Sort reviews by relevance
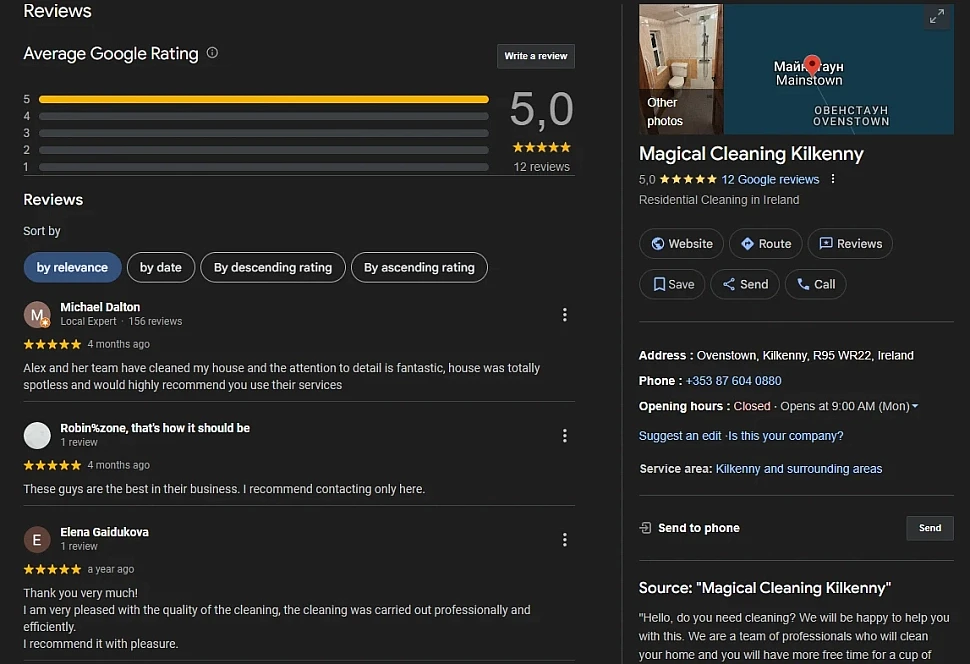This screenshot has height=664, width=970. click(72, 267)
